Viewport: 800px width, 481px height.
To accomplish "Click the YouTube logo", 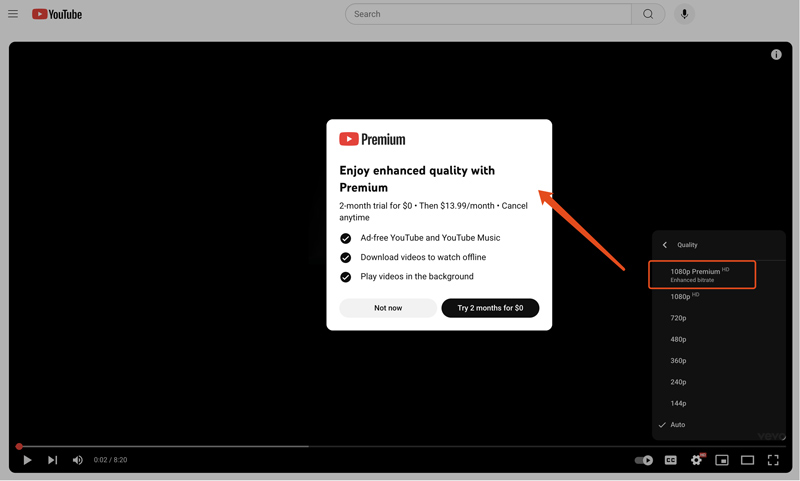I will tap(57, 14).
